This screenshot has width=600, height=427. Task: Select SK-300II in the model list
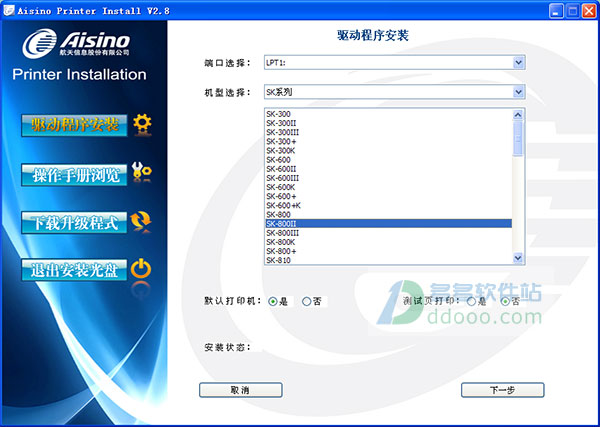pyautogui.click(x=388, y=123)
